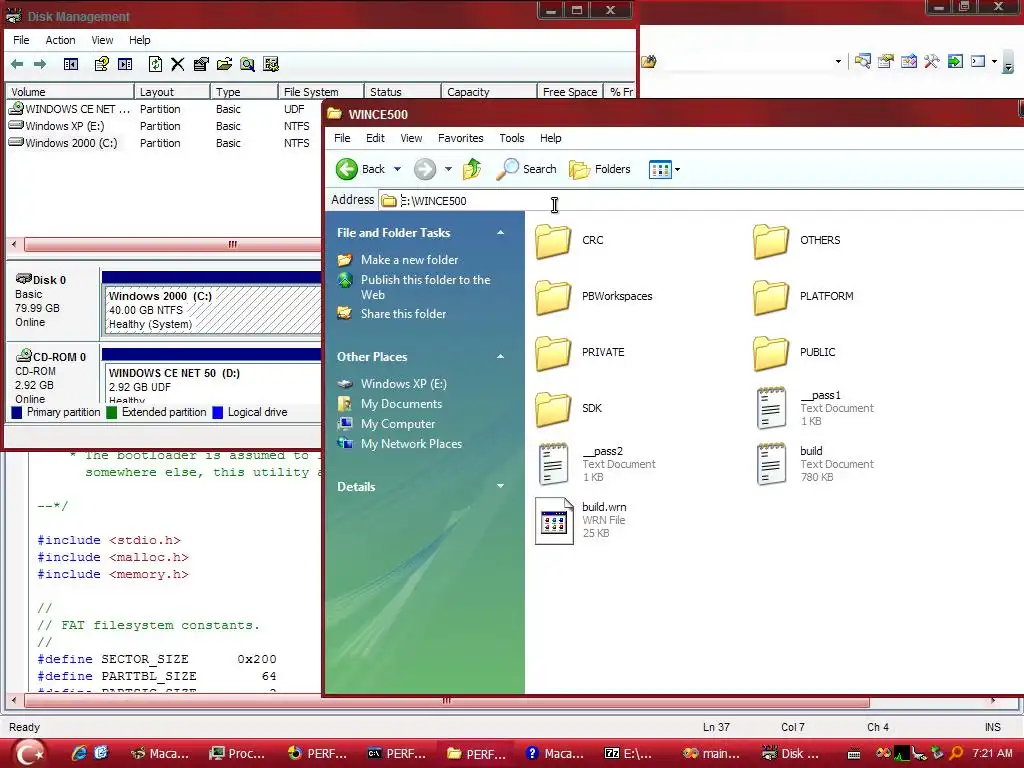Image resolution: width=1024 pixels, height=768 pixels.
Task: Select the PLATFORM folder
Action: [x=803, y=296]
